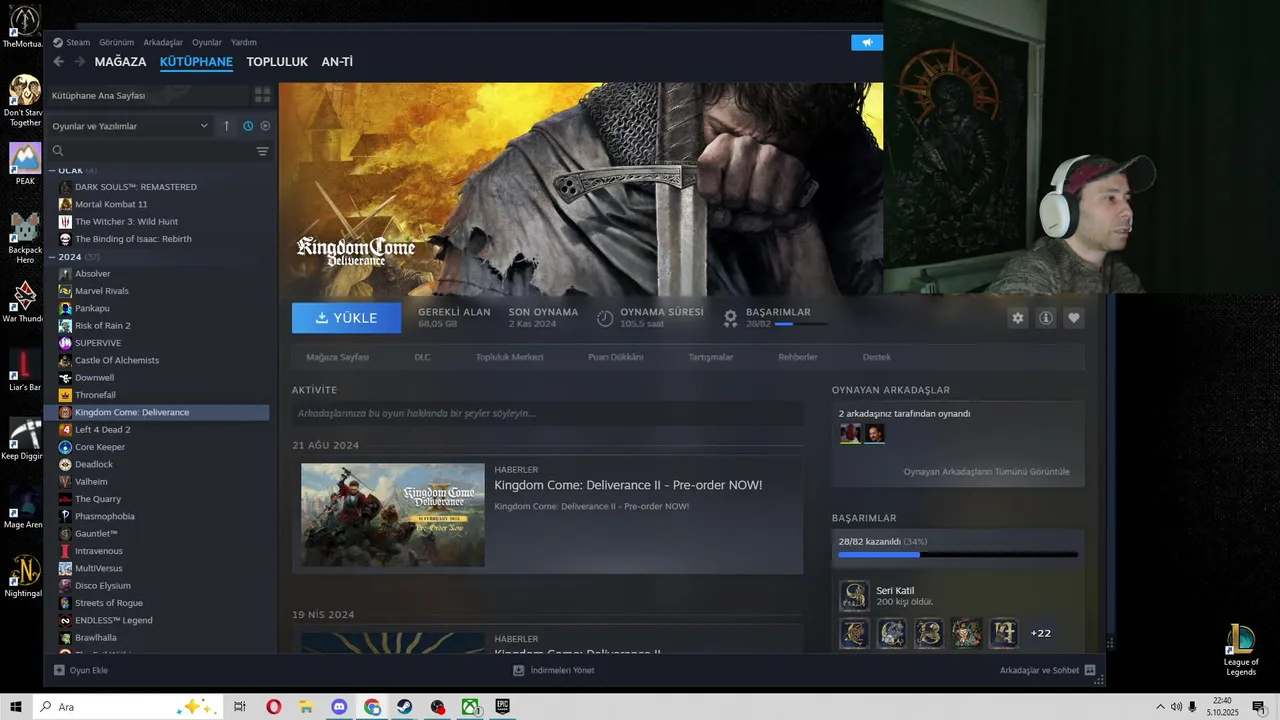Collapse the OLAK library category
1280x720 pixels.
click(53, 170)
